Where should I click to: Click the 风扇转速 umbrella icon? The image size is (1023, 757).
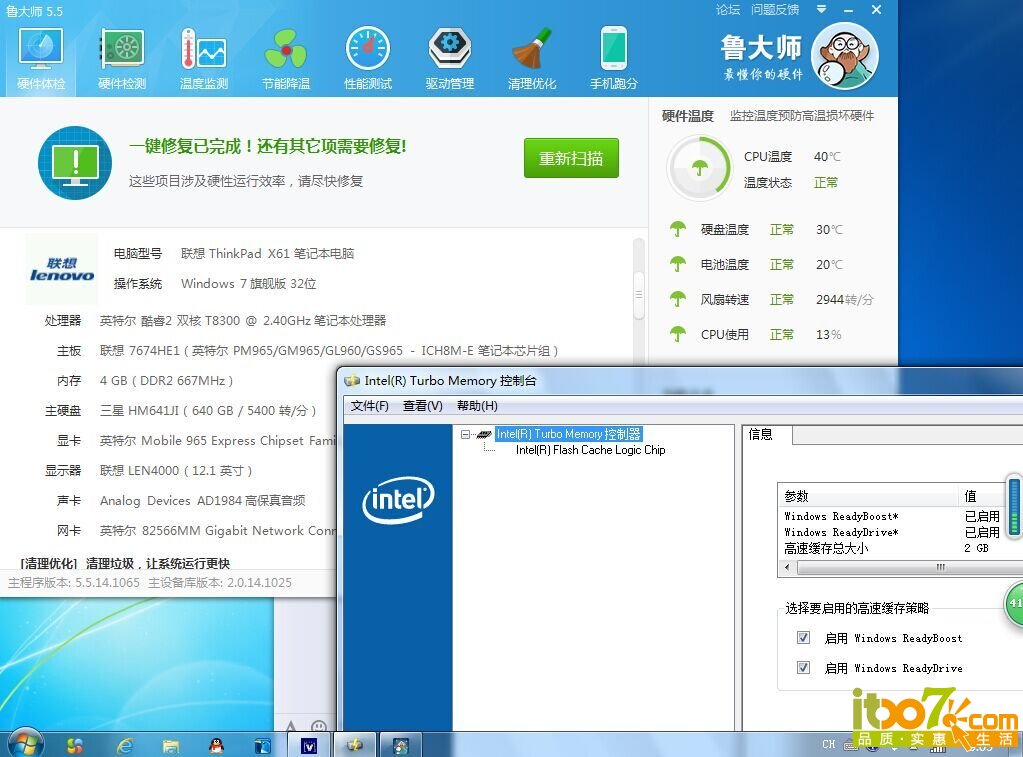[678, 299]
